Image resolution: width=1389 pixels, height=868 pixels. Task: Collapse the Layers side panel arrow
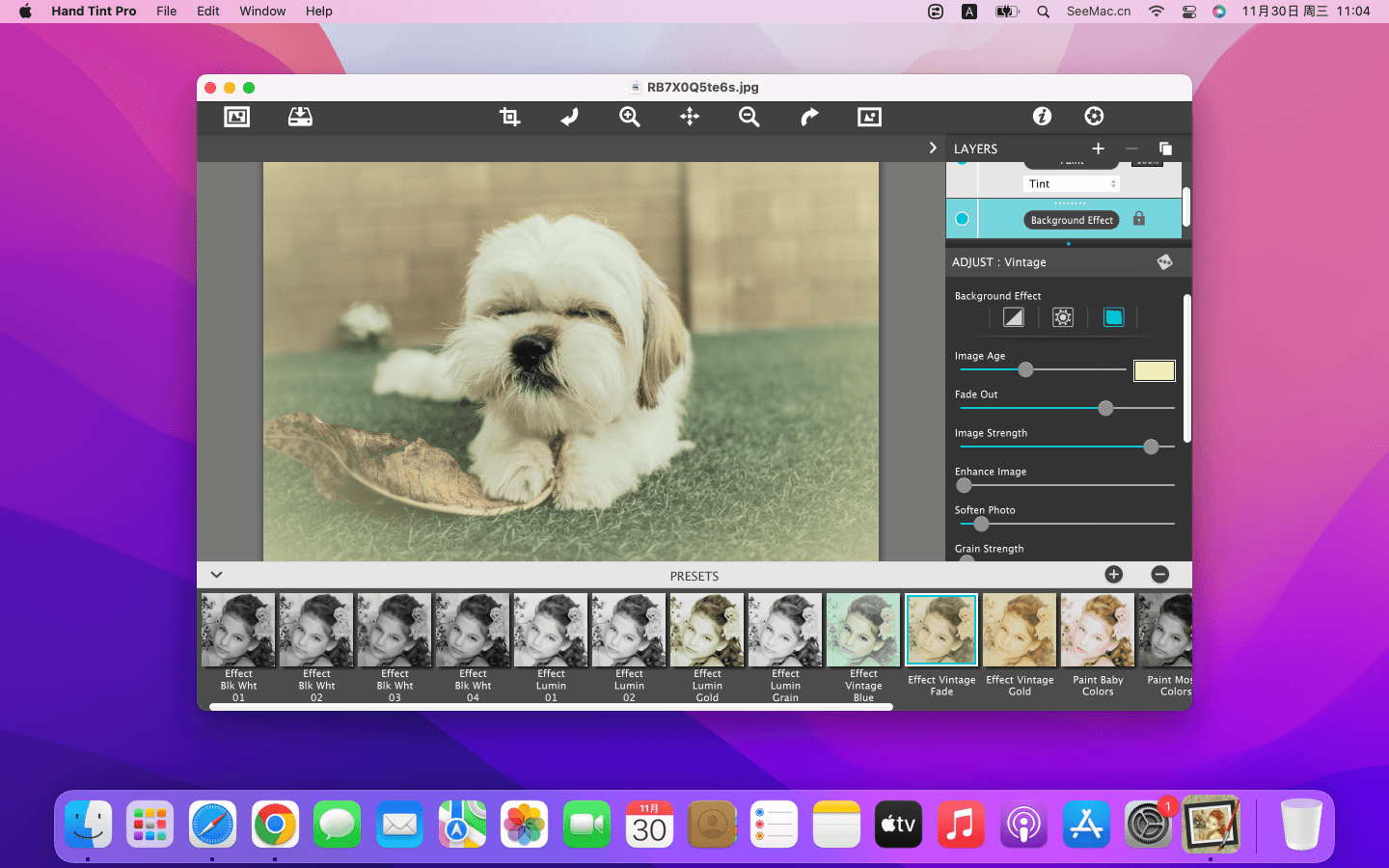point(932,148)
